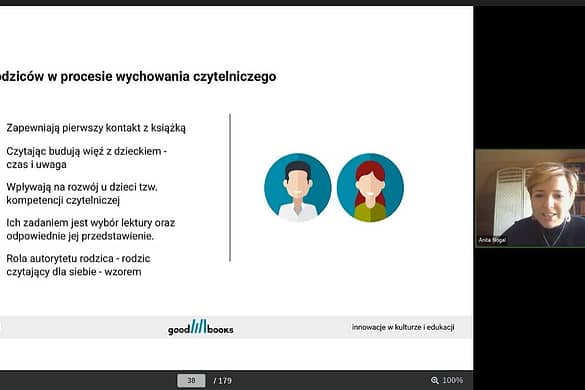Click the female avatar icon on slide

(370, 187)
